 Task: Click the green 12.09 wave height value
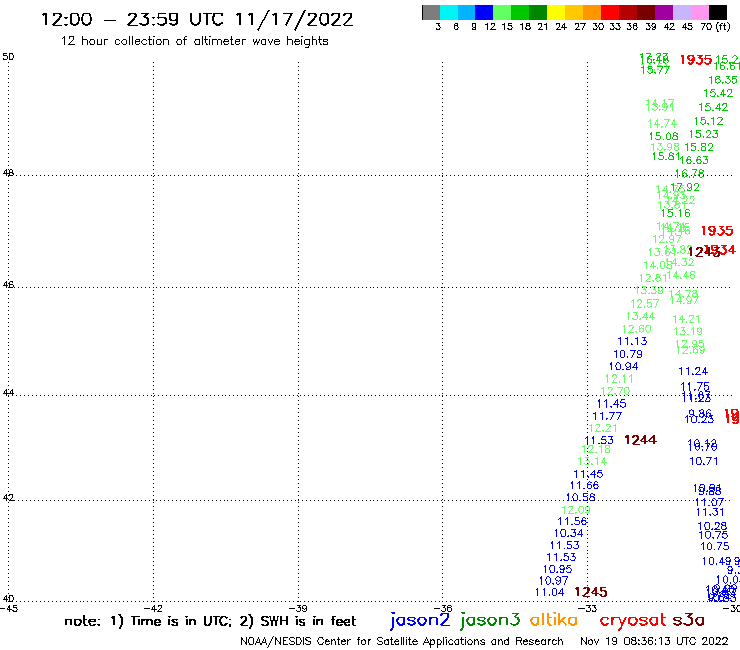[576, 510]
